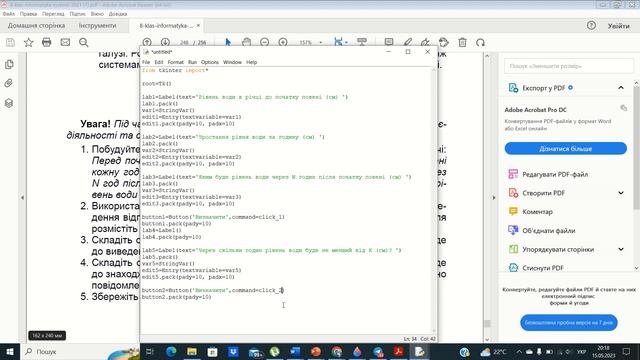Viewport: 640px width, 360px height.
Task: Expand the left navigation pane arrow
Action: pos(22,198)
